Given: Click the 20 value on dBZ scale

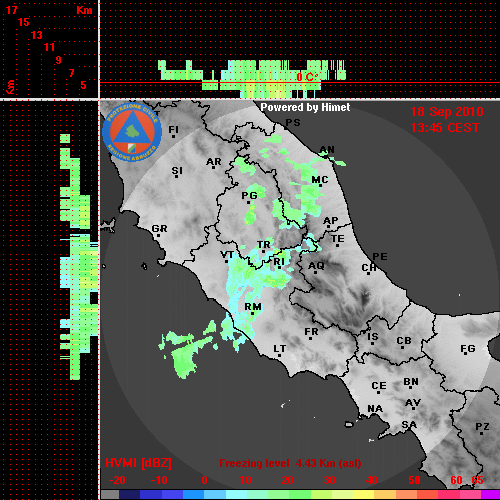Looking at the screenshot, I should click(287, 480).
